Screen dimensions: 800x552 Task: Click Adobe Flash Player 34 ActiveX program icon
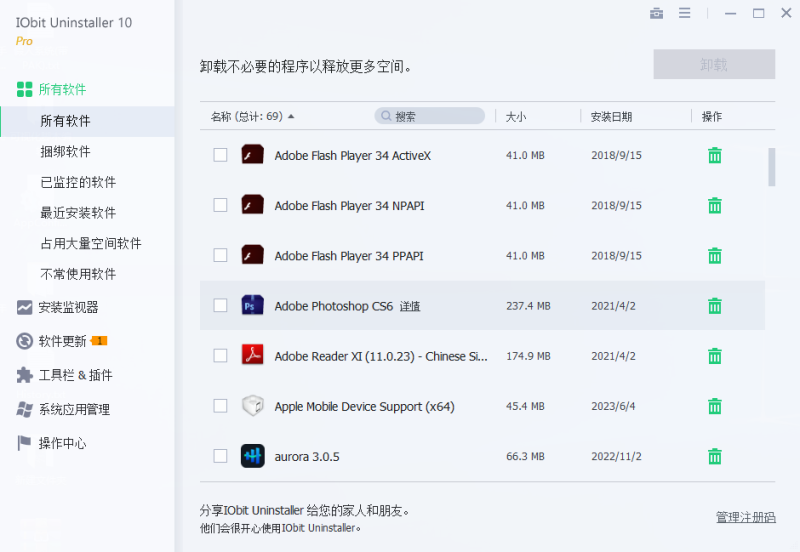point(253,155)
